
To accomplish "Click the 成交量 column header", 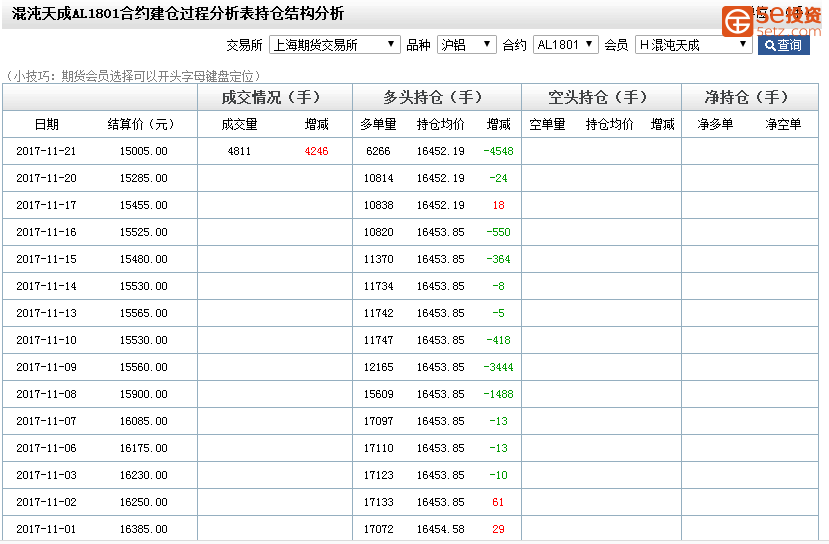I will [239, 124].
